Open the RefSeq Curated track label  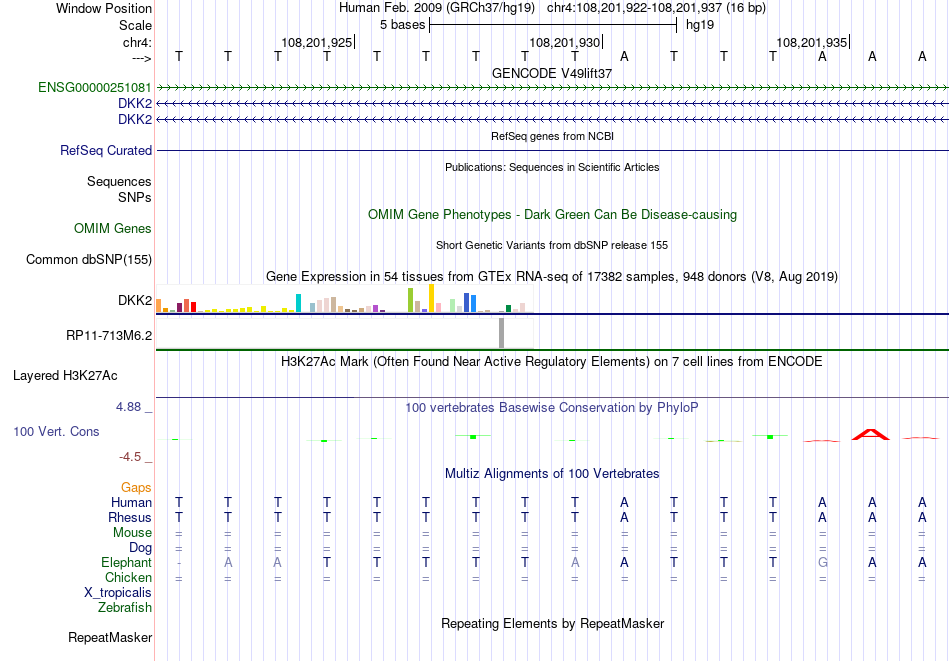(x=106, y=150)
